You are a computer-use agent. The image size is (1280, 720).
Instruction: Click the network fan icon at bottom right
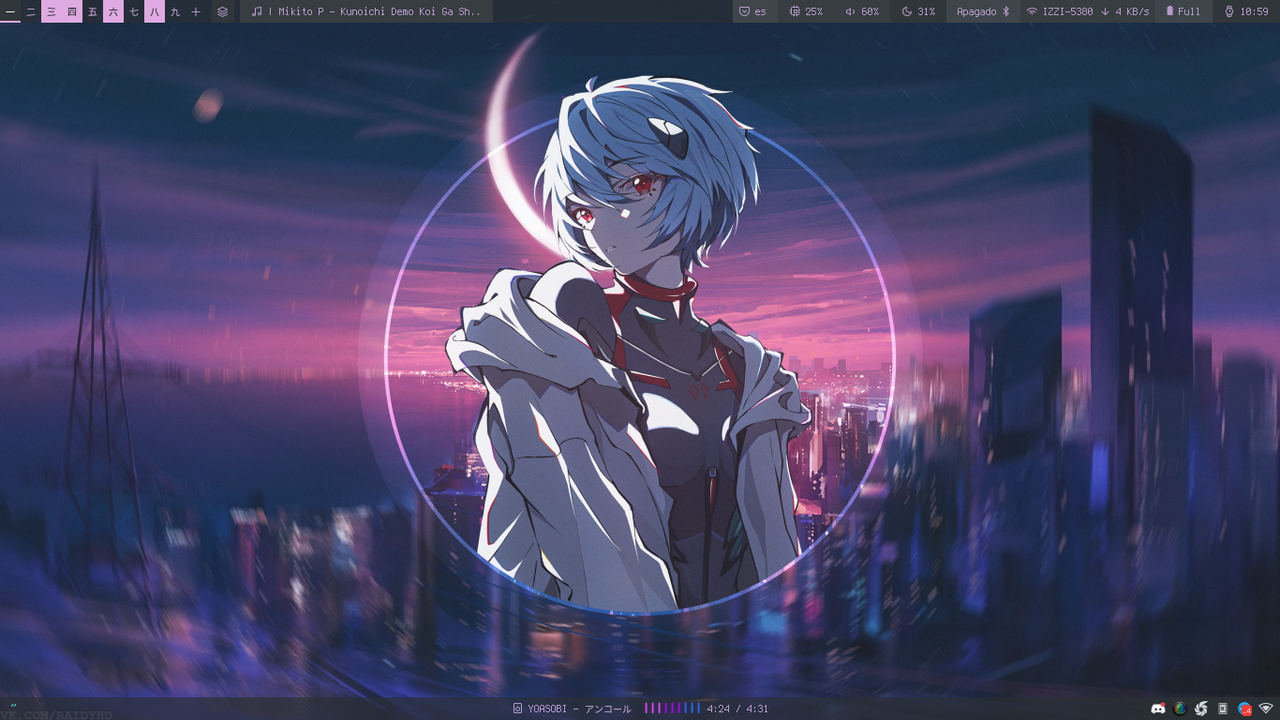[1266, 708]
